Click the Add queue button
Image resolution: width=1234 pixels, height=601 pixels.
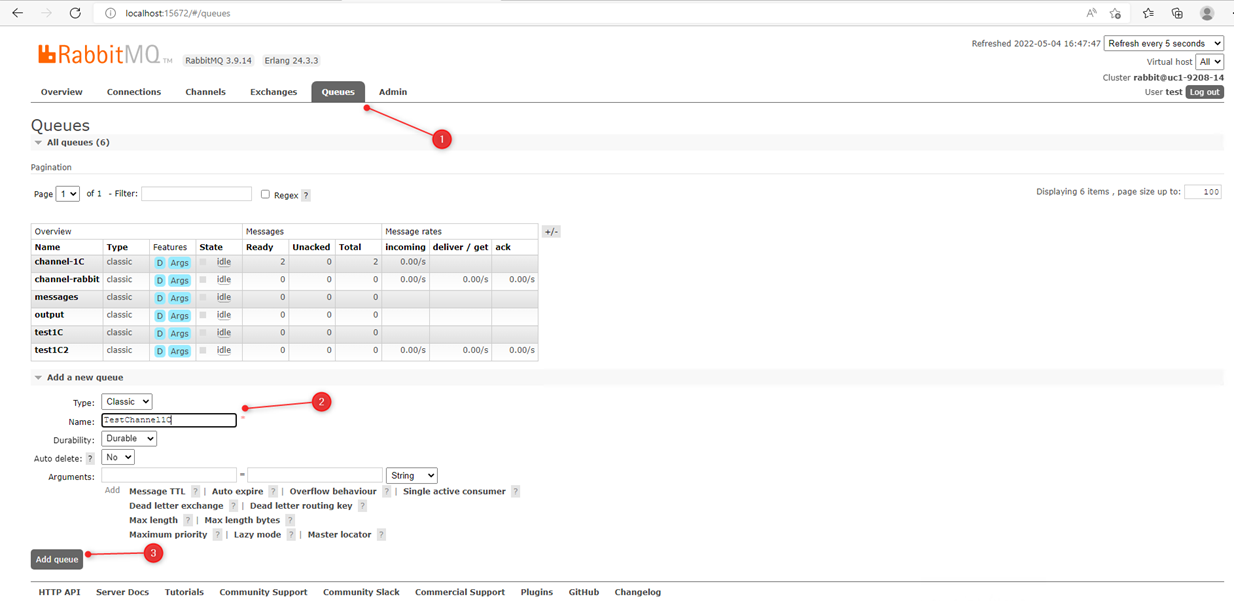tap(57, 559)
